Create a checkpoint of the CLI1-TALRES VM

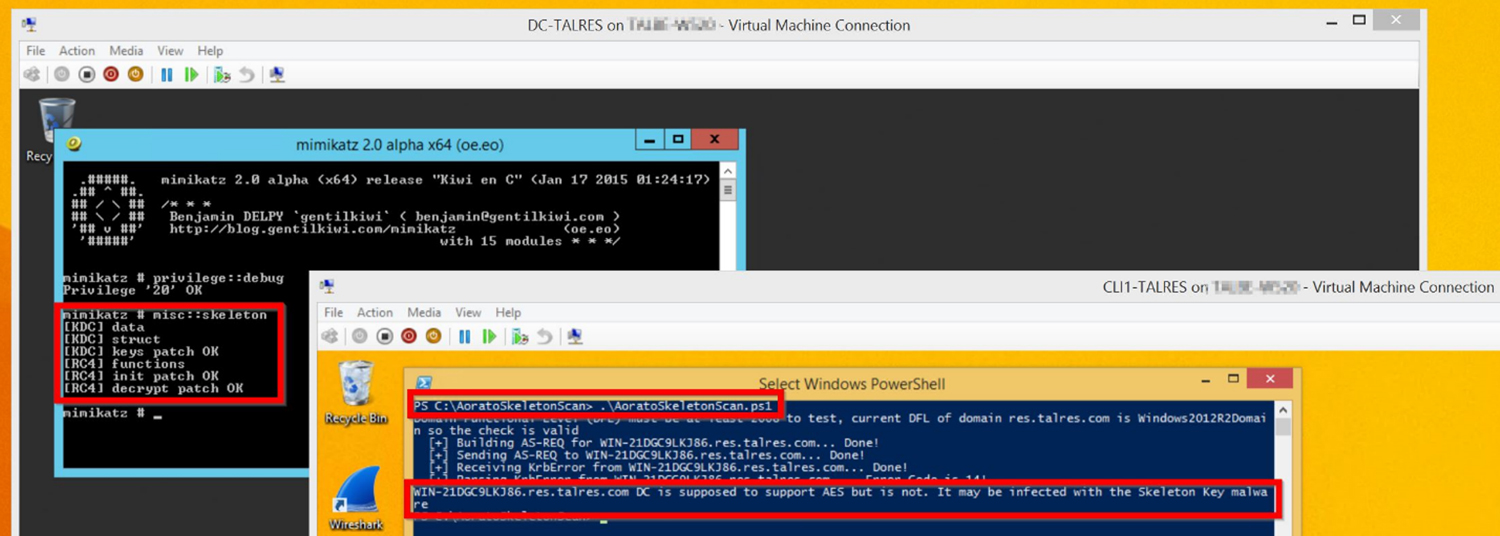click(x=520, y=336)
